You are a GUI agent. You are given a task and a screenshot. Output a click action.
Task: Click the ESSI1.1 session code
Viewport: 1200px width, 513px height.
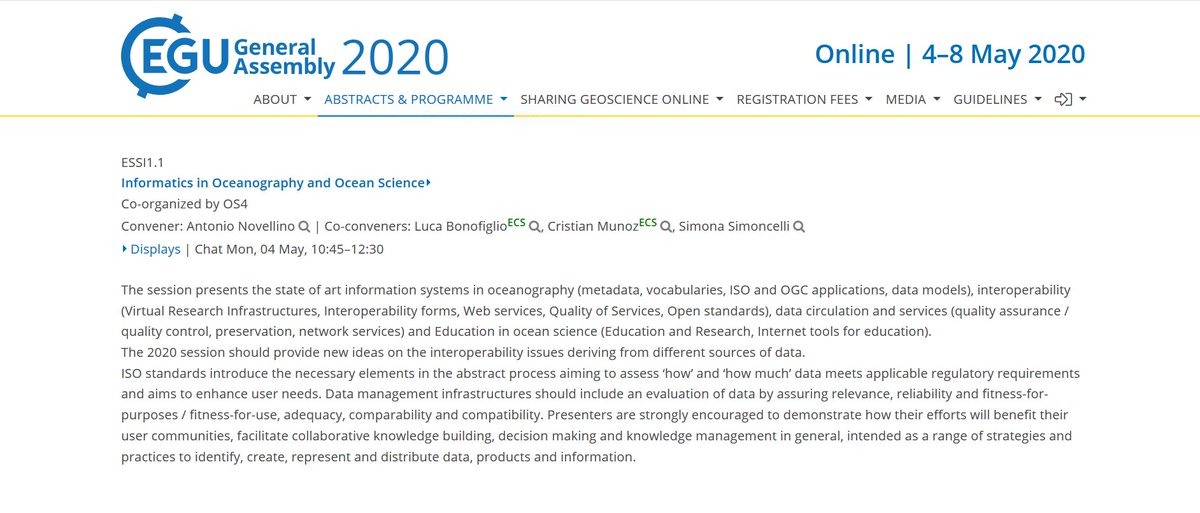[141, 161]
